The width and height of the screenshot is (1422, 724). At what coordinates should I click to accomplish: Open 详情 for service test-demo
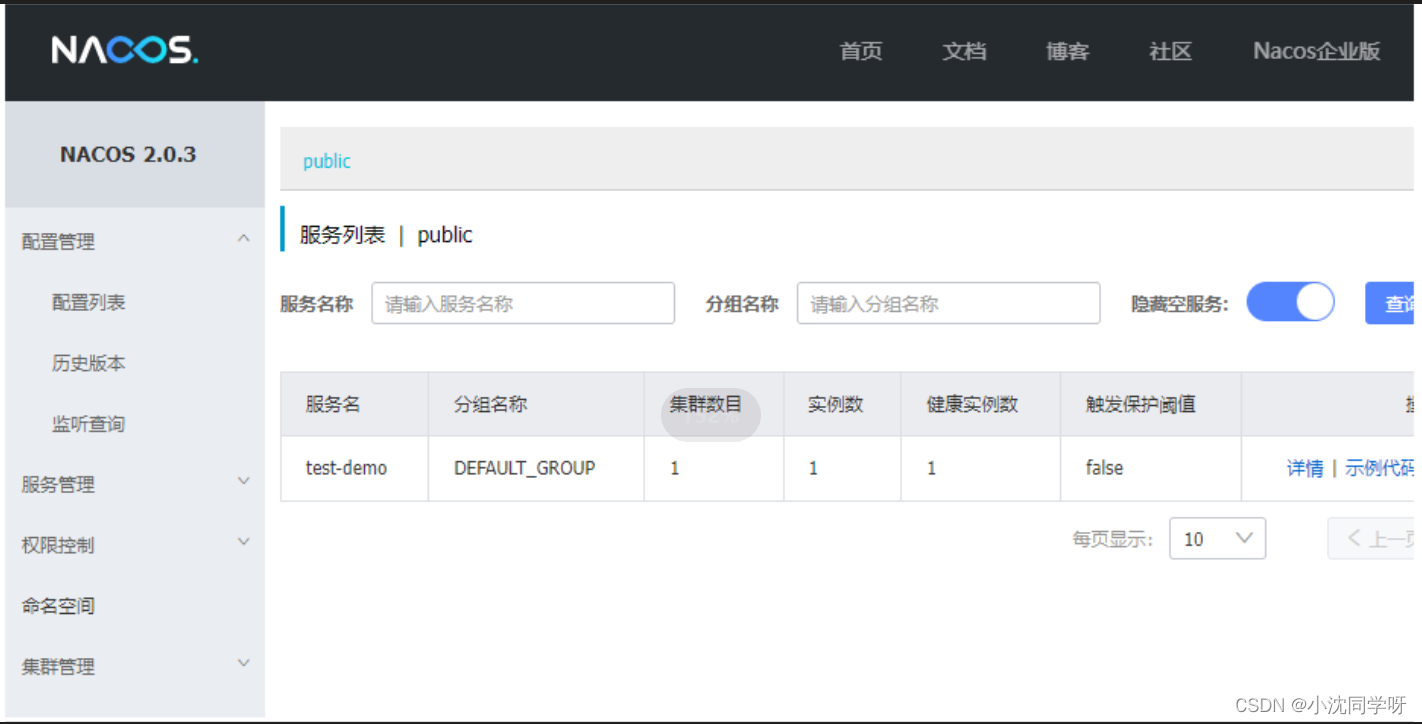coord(1305,467)
